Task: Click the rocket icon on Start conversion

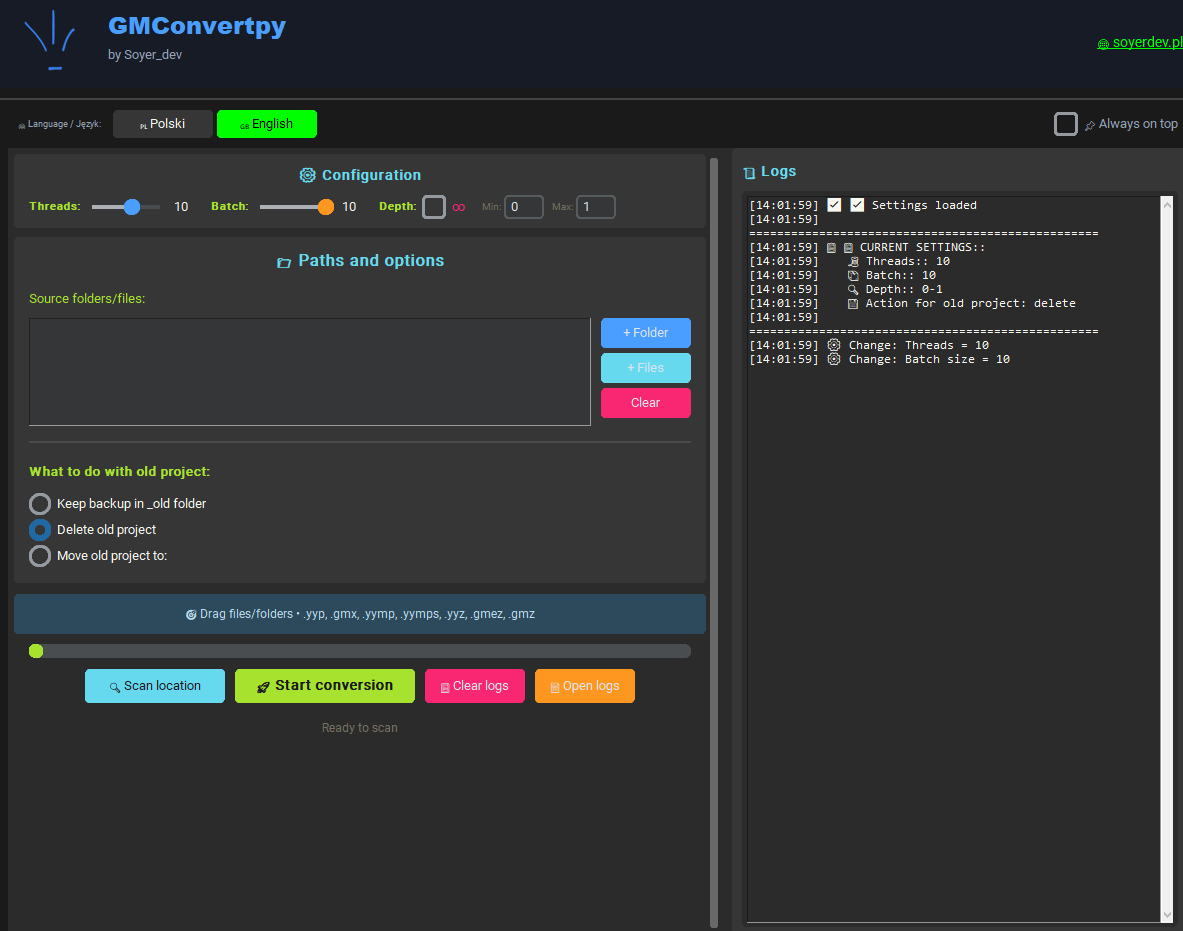Action: point(263,687)
